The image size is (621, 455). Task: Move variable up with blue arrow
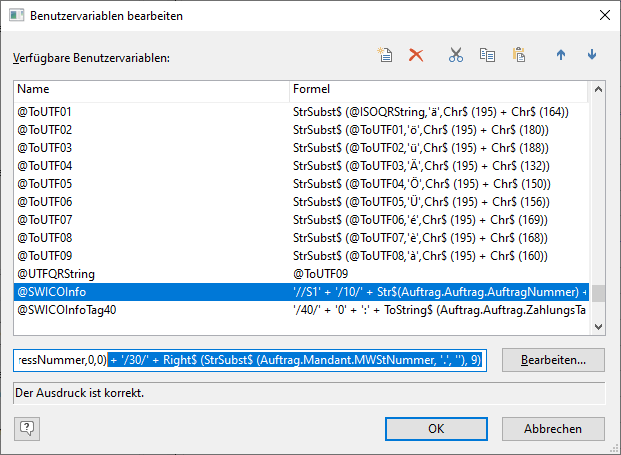(x=561, y=55)
